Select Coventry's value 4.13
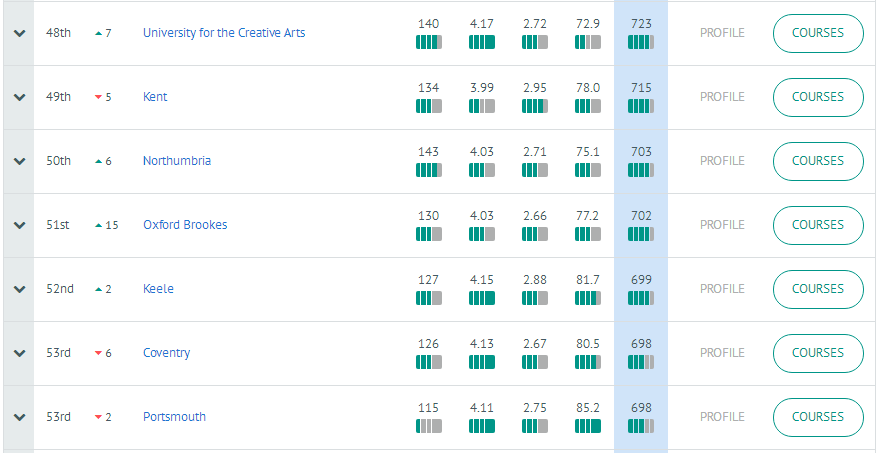Image resolution: width=880 pixels, height=453 pixels. pos(482,344)
